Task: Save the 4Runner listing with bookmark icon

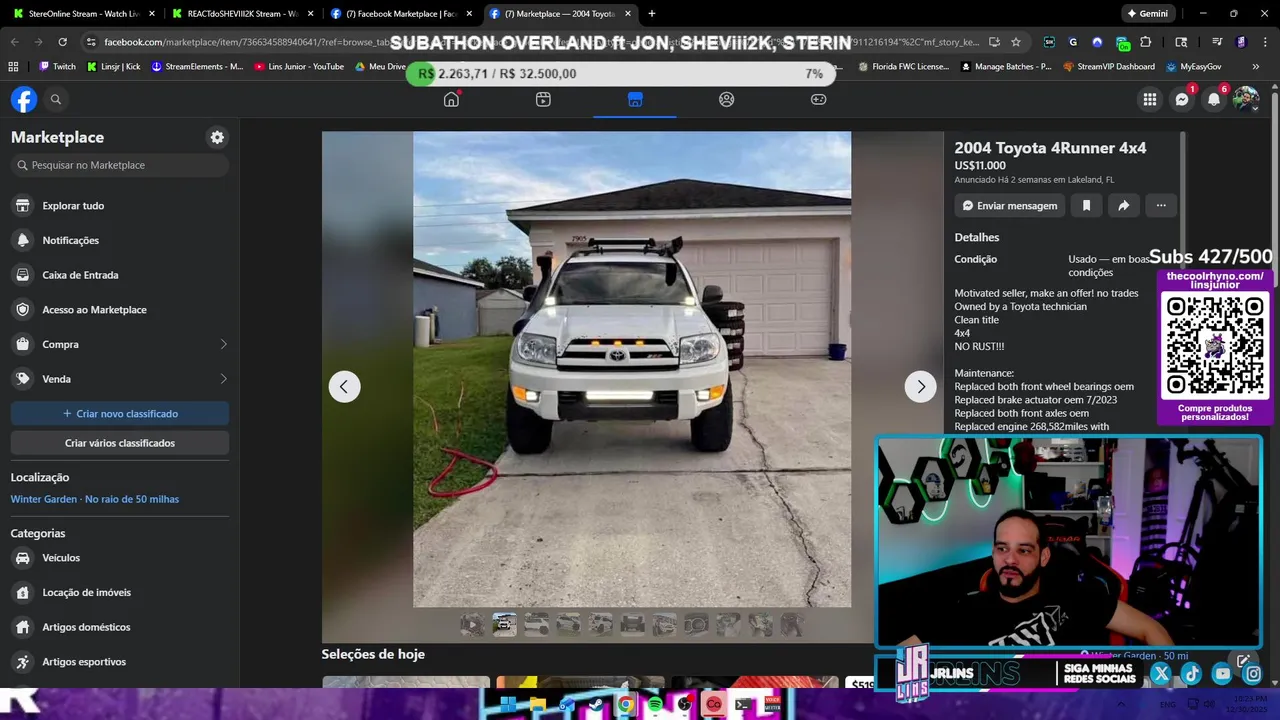Action: pos(1086,205)
